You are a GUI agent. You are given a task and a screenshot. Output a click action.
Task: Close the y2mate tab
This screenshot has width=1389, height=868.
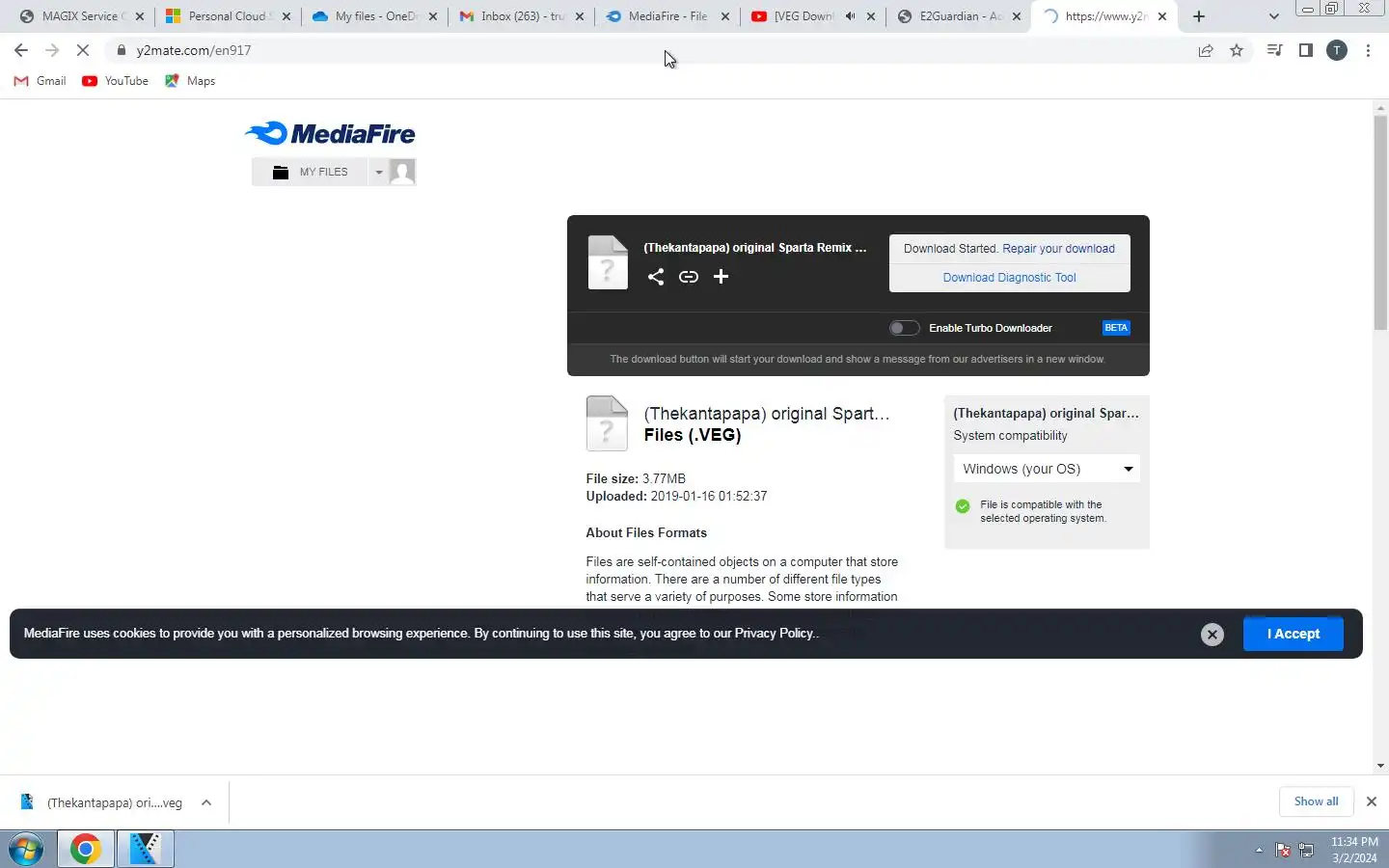[x=1162, y=16]
